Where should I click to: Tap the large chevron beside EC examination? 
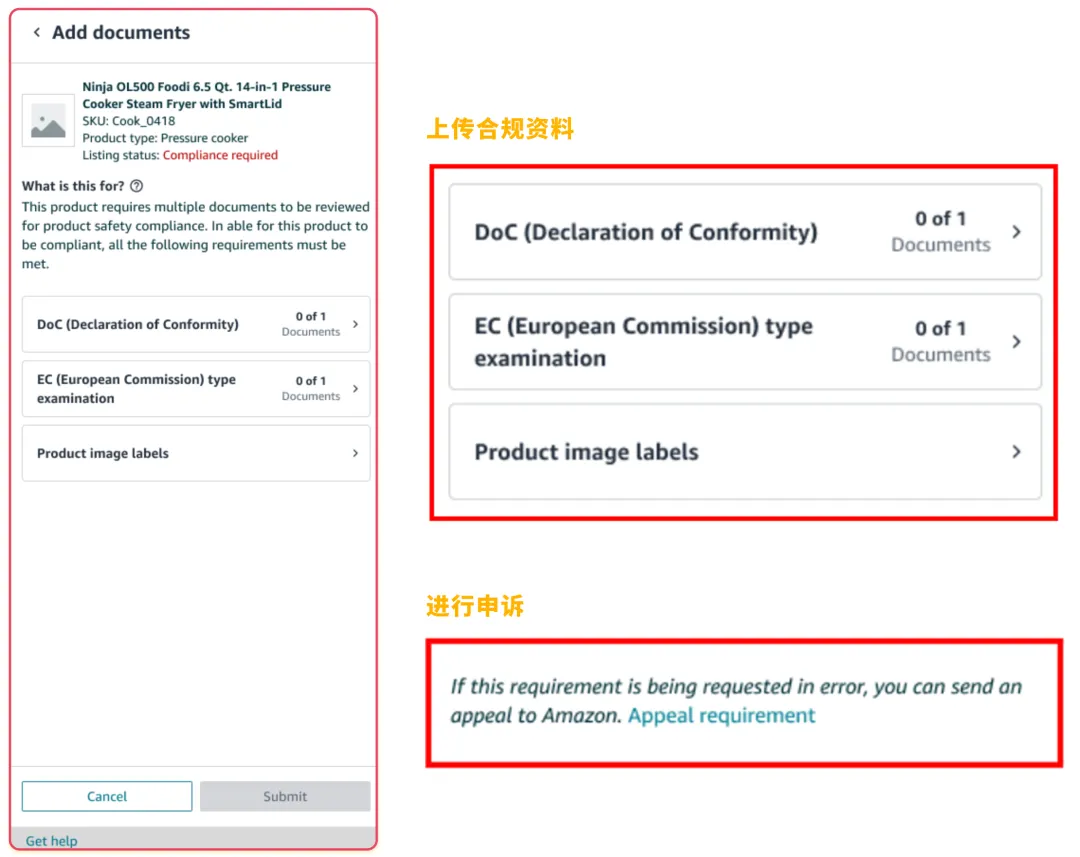coord(1017,342)
